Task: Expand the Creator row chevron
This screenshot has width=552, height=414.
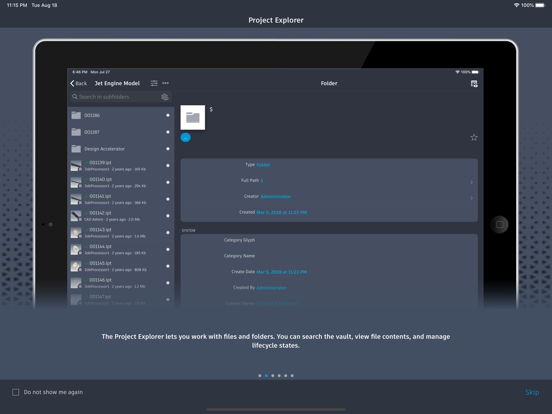Action: click(x=471, y=198)
